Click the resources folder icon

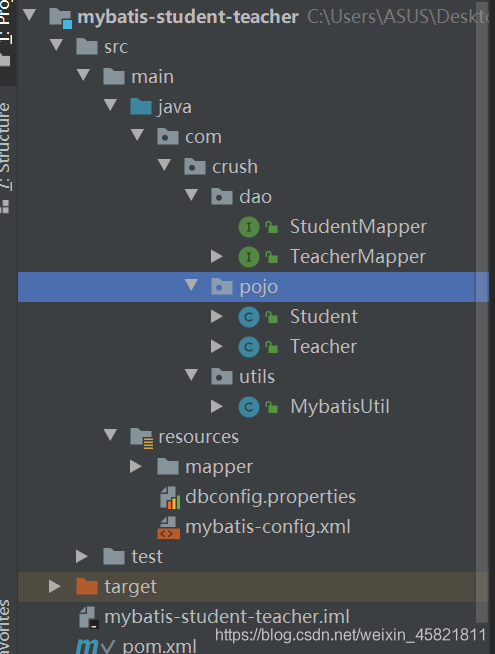click(x=142, y=438)
